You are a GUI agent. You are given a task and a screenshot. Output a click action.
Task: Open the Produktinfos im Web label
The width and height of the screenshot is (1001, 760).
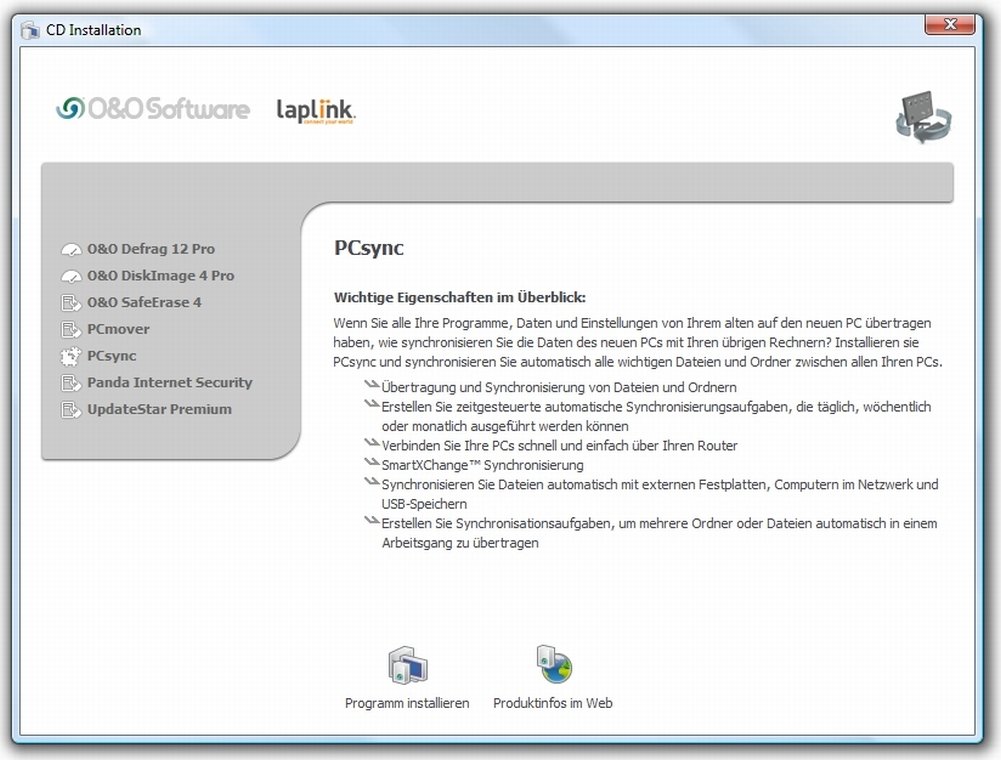553,703
